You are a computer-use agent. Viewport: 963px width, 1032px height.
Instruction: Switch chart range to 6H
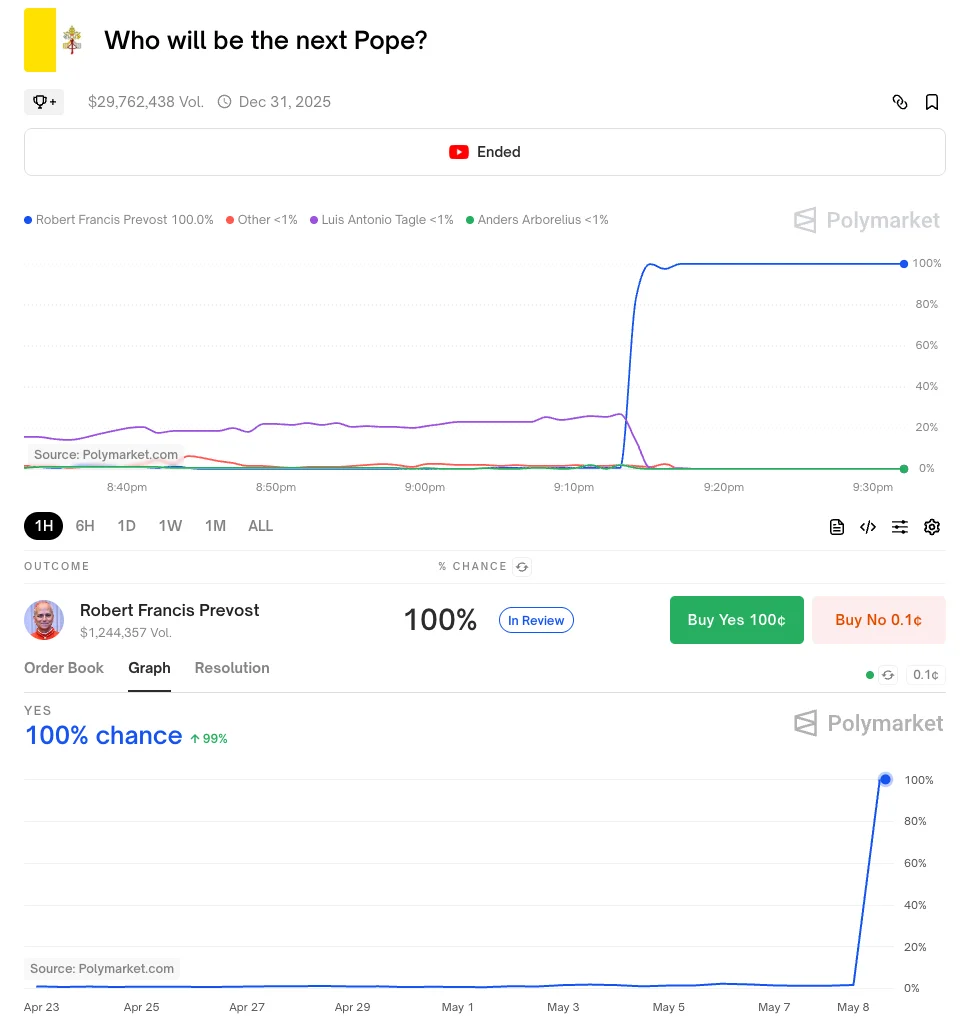coord(85,526)
